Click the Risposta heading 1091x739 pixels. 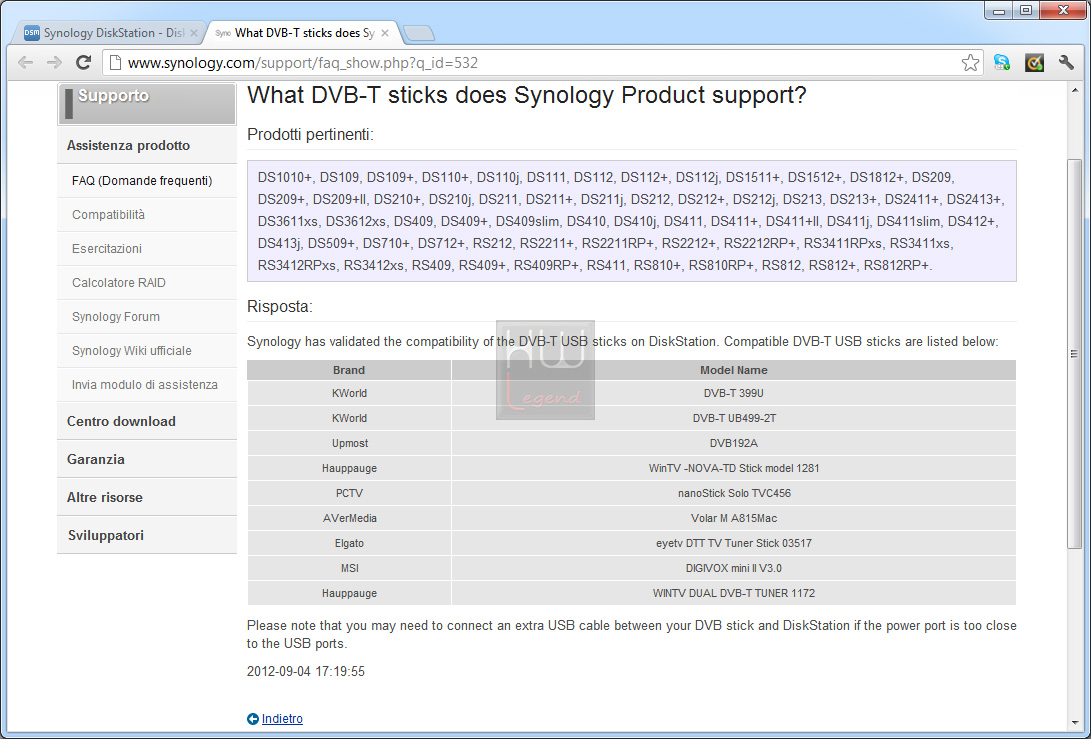pos(280,307)
